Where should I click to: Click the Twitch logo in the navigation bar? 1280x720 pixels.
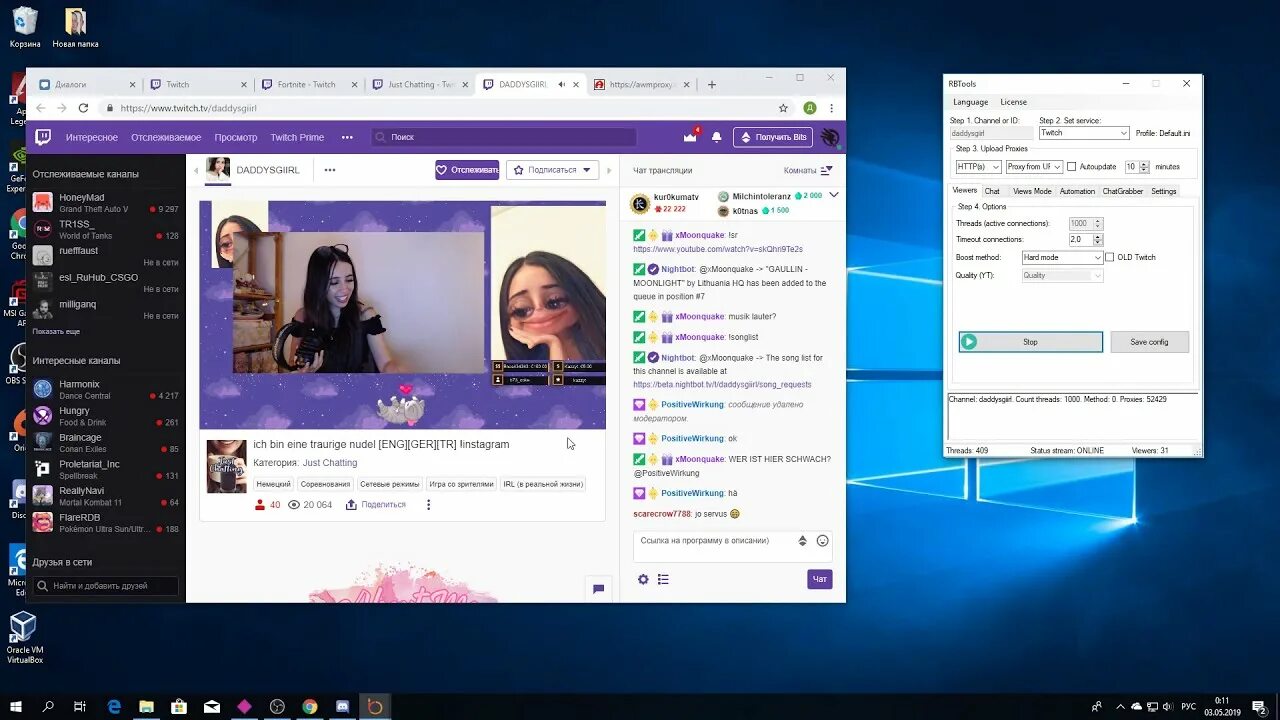click(x=43, y=137)
